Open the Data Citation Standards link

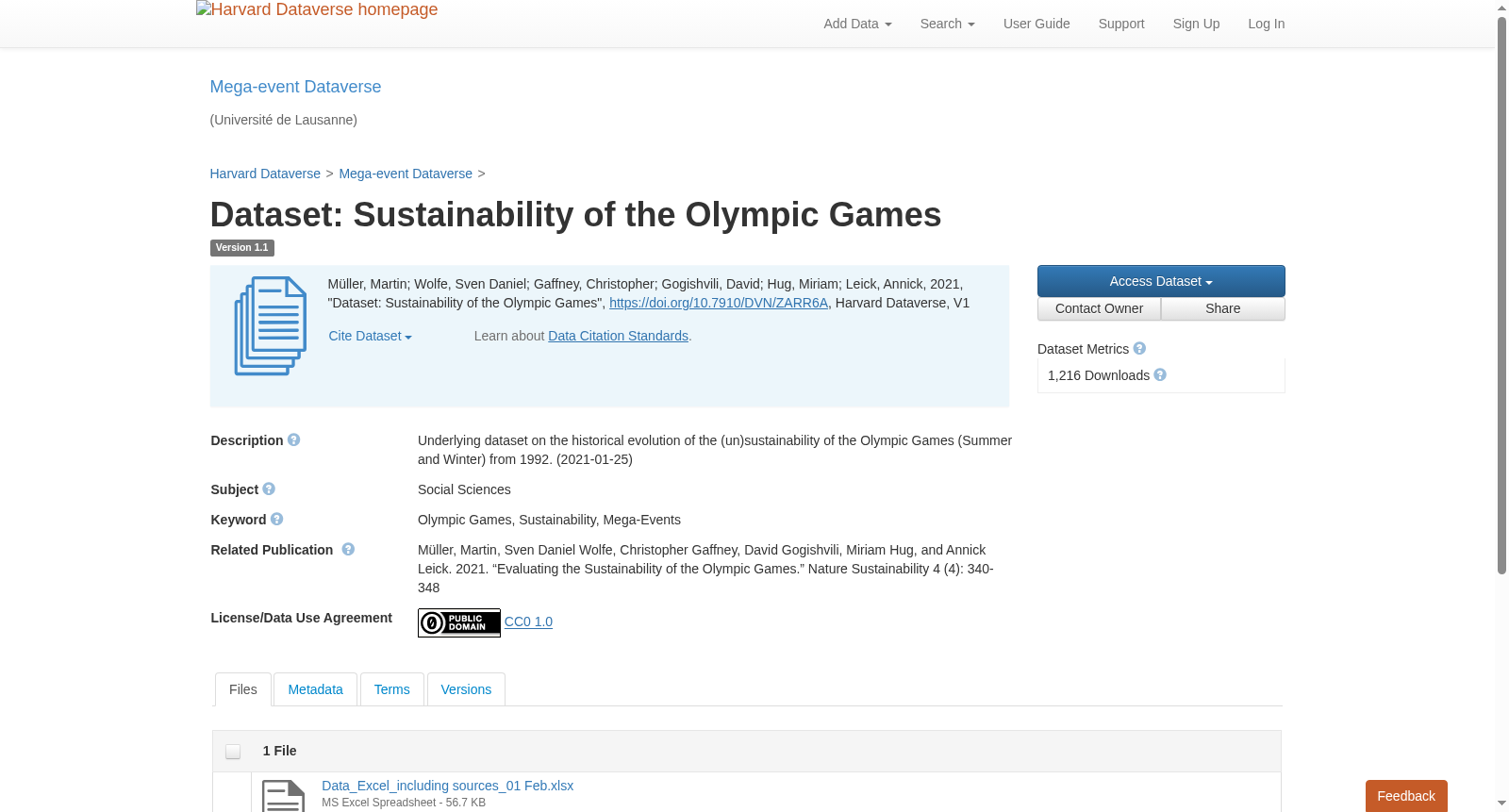[618, 336]
